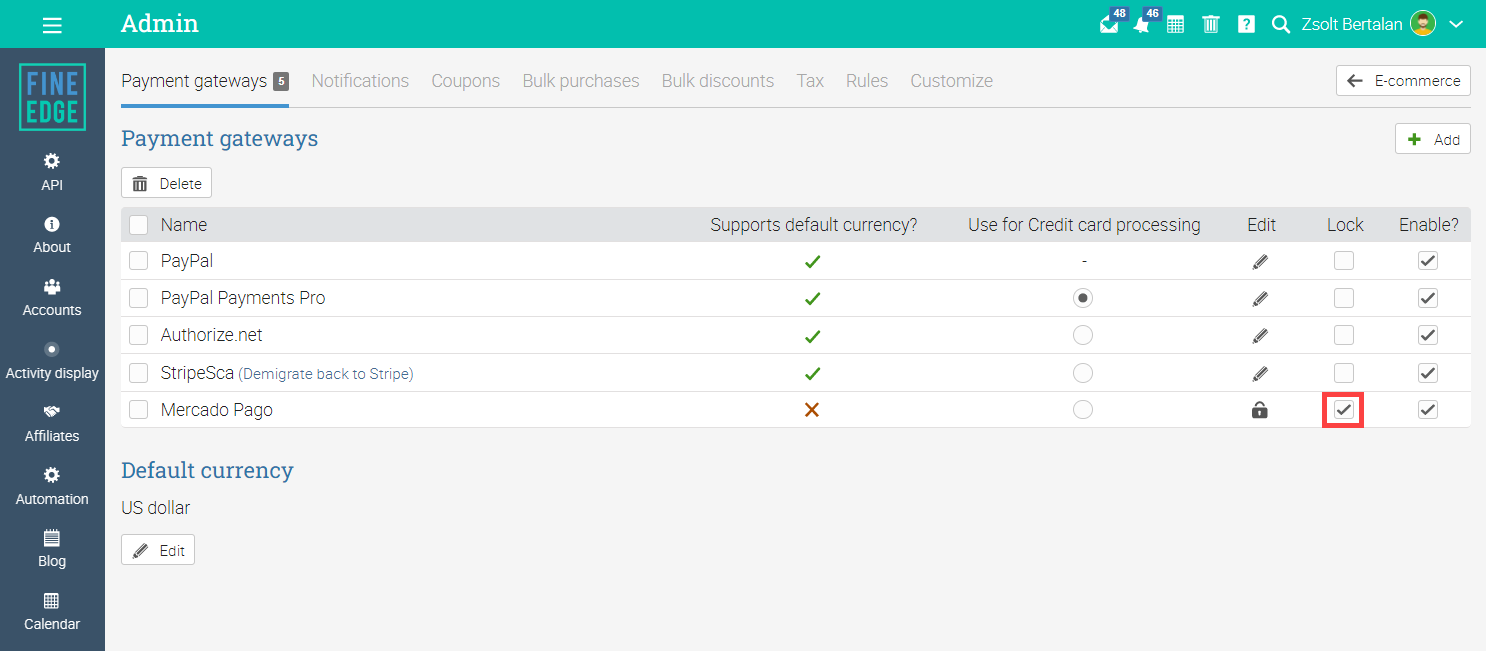Screen dimensions: 1486x651
Task: Toggle Enable checkbox for PayPal Payments Pro
Action: [x=1428, y=298]
